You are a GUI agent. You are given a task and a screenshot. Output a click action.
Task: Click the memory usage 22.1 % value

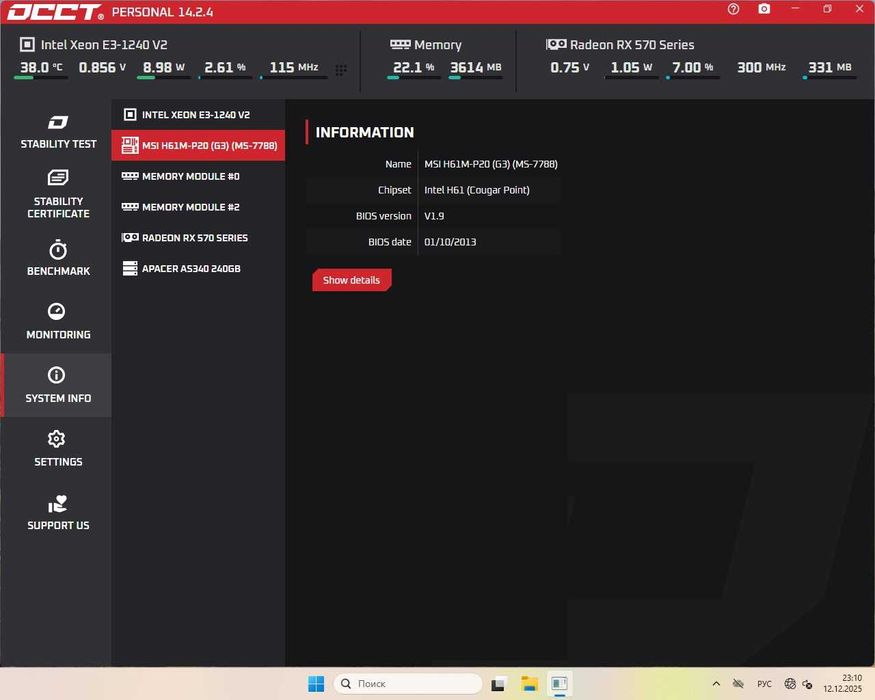coord(414,68)
